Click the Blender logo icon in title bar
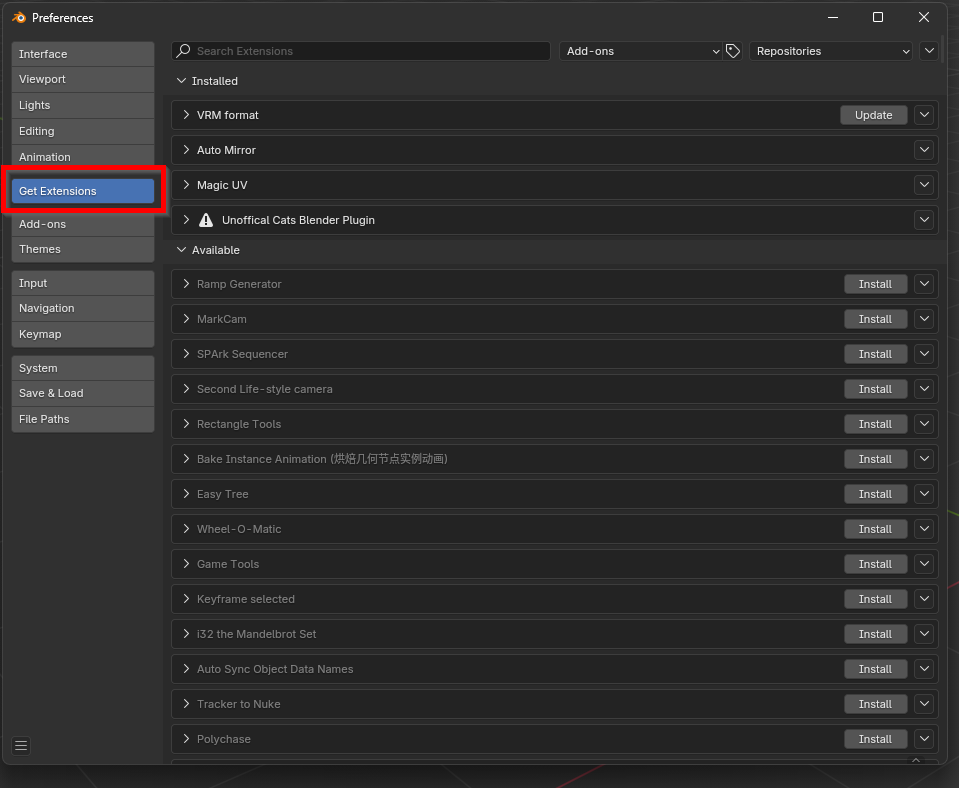Viewport: 959px width, 788px height. coord(18,17)
